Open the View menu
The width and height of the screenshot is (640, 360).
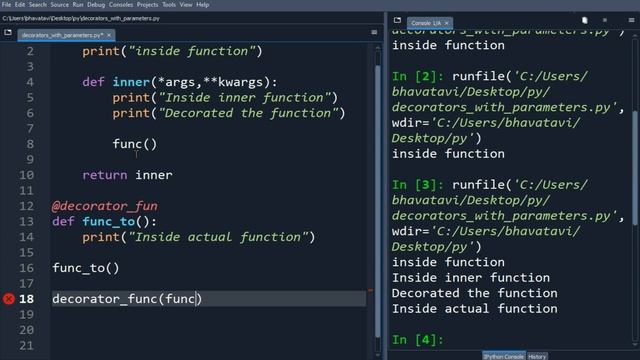(x=186, y=4)
